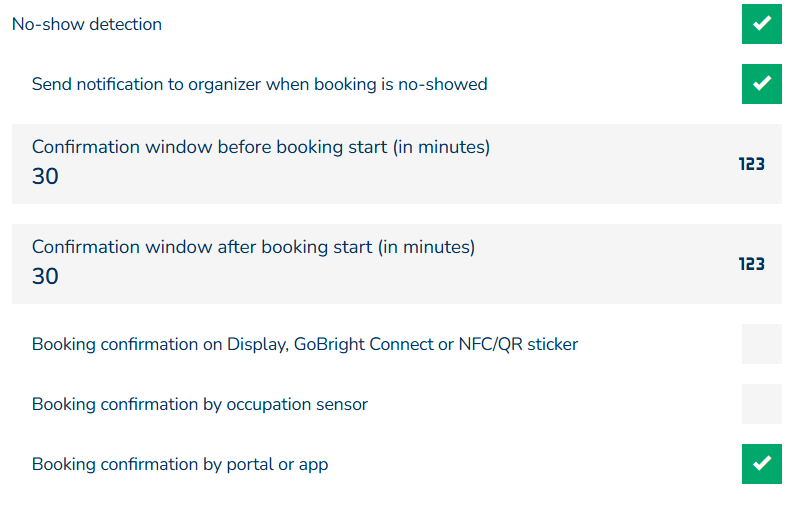Click the checkmark icon for organizer notification
Viewport: 787px width, 511px height.
pos(761,84)
